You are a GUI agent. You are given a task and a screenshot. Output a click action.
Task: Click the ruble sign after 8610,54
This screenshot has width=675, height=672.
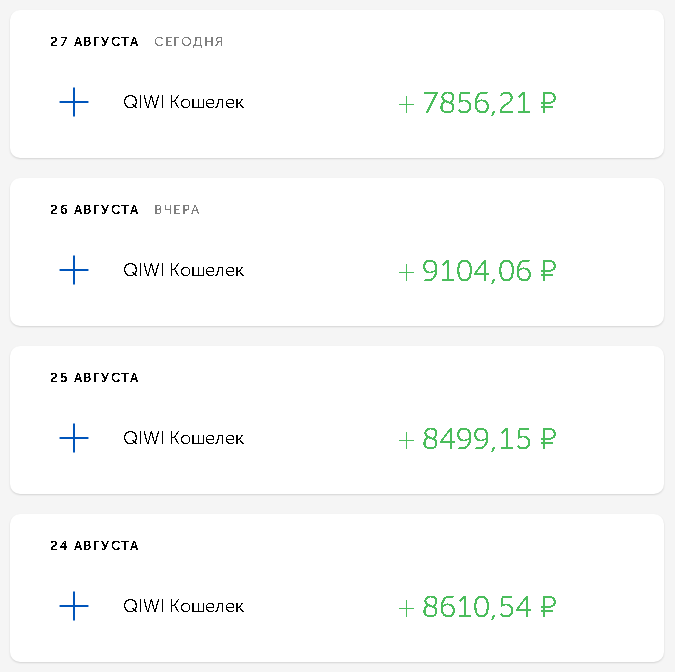coord(548,607)
